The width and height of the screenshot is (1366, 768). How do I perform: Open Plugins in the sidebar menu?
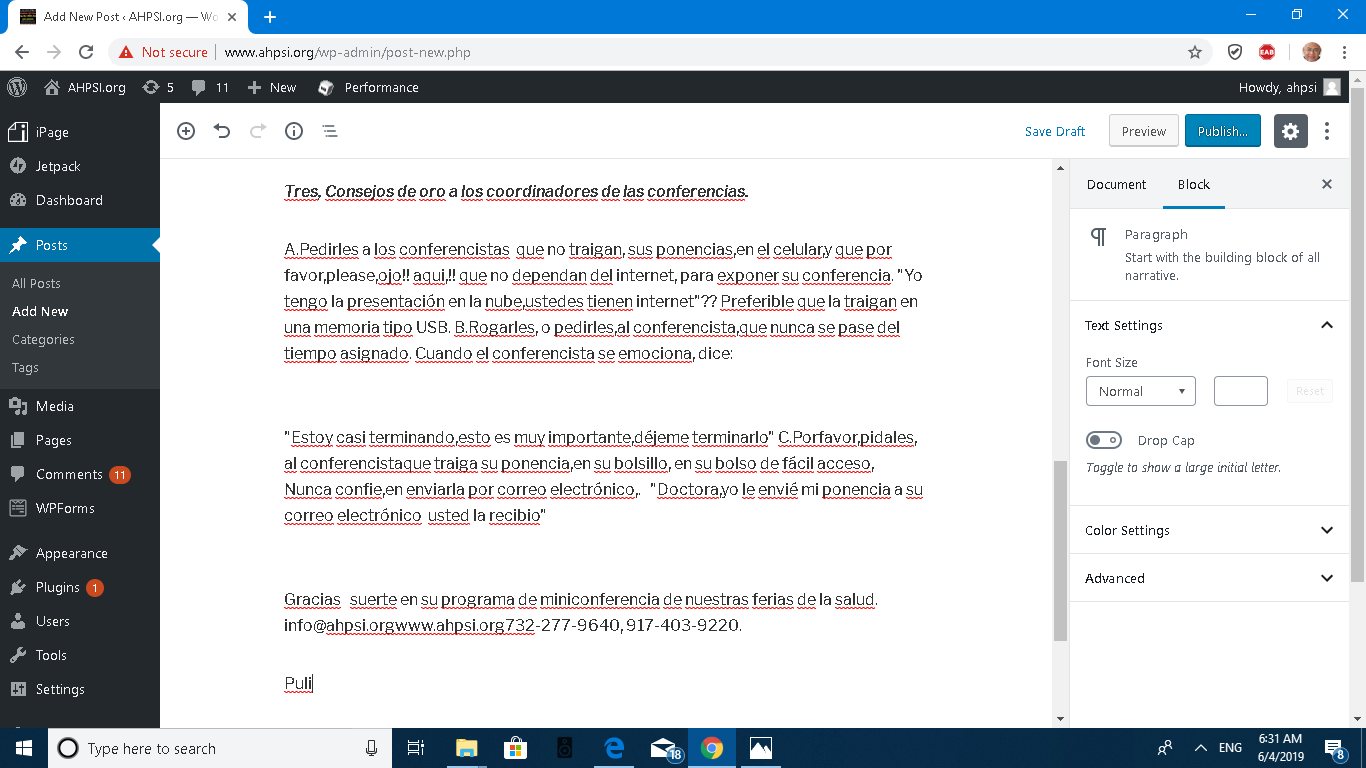point(57,587)
